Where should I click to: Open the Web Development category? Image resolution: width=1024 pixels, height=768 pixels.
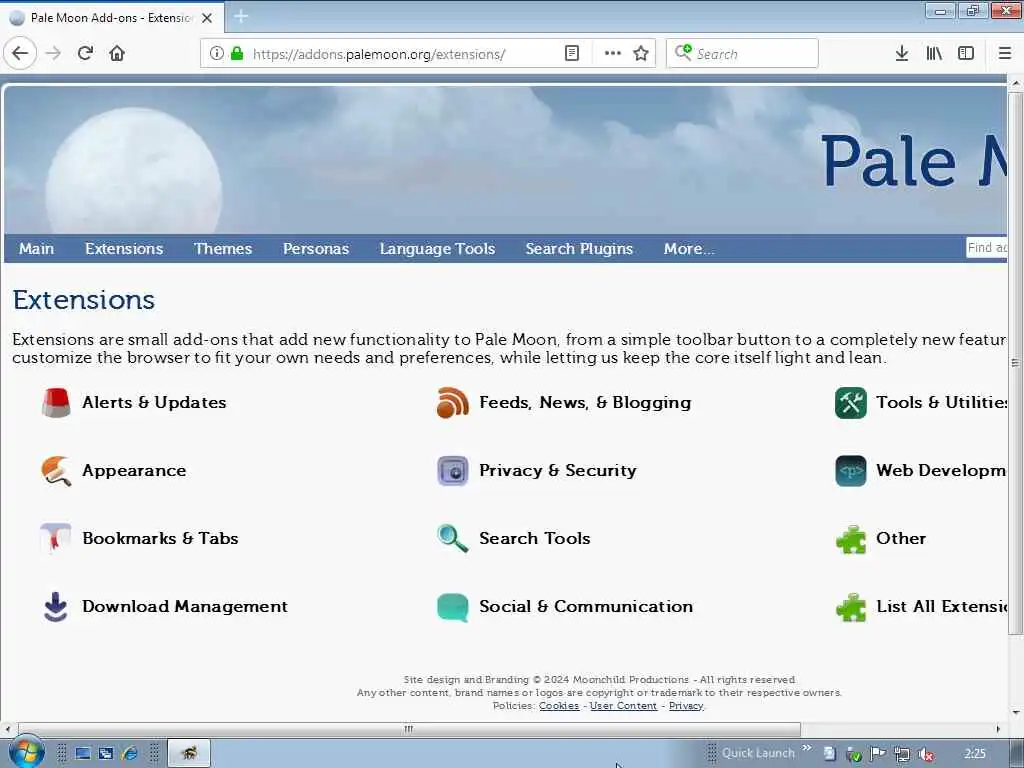tap(941, 470)
